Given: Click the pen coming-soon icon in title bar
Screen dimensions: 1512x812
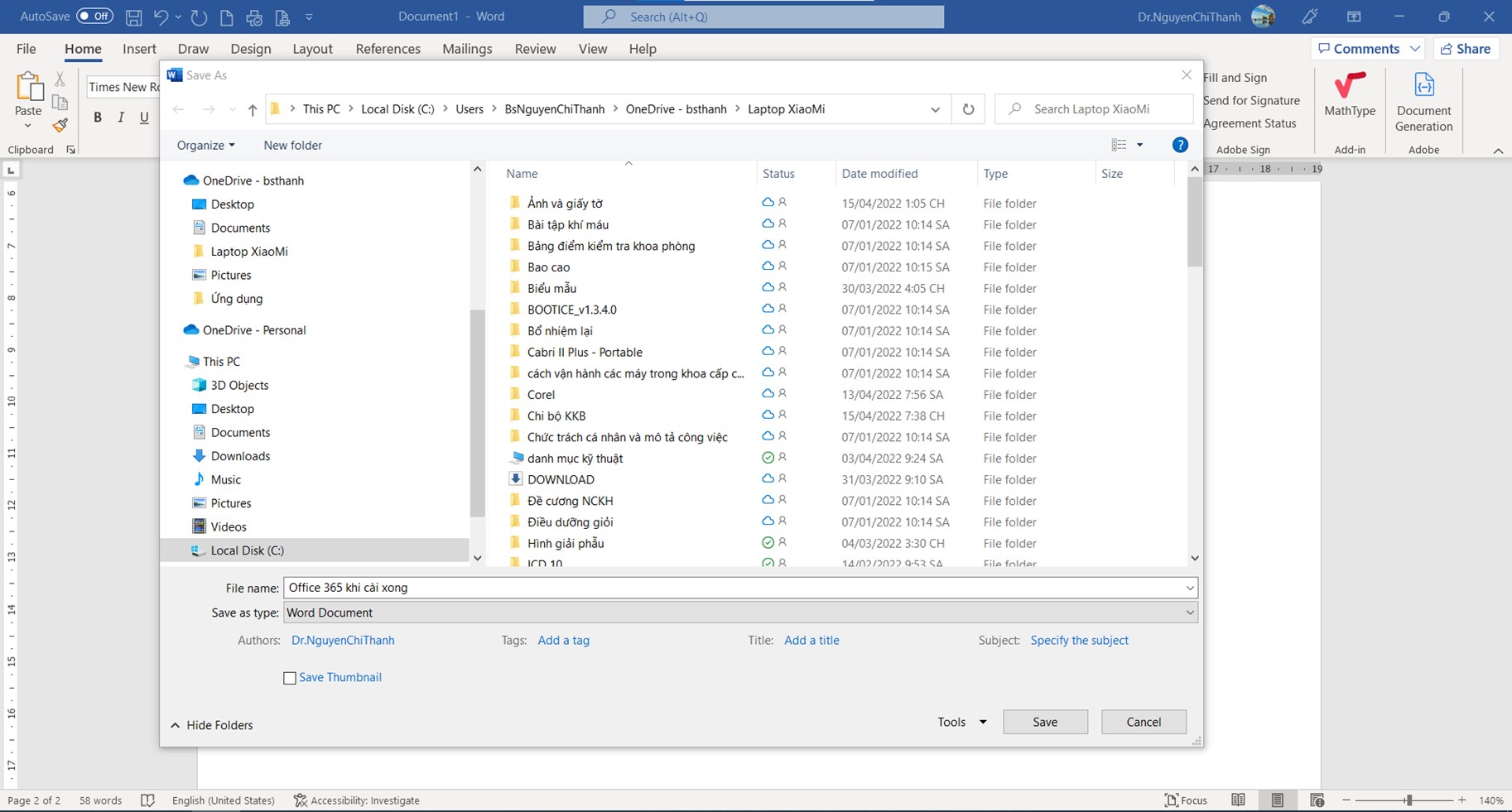Looking at the screenshot, I should coord(1309,17).
